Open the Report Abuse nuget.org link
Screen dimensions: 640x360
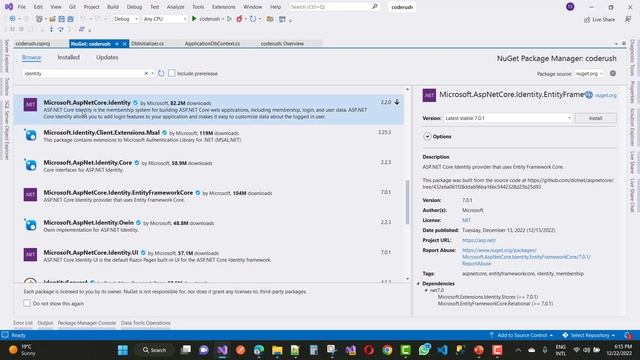pyautogui.click(x=526, y=257)
